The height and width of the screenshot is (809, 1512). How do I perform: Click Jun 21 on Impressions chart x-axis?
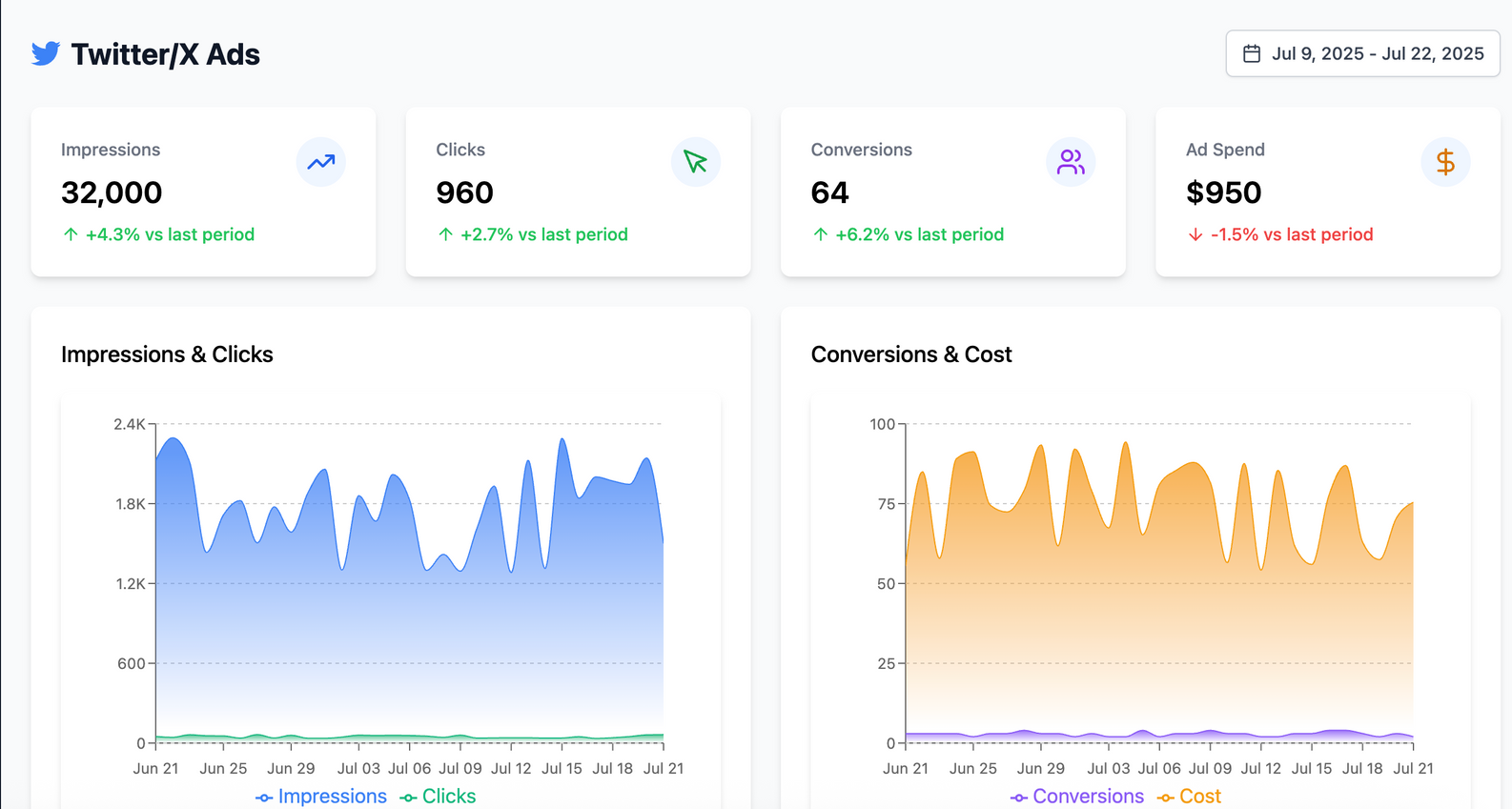155,768
